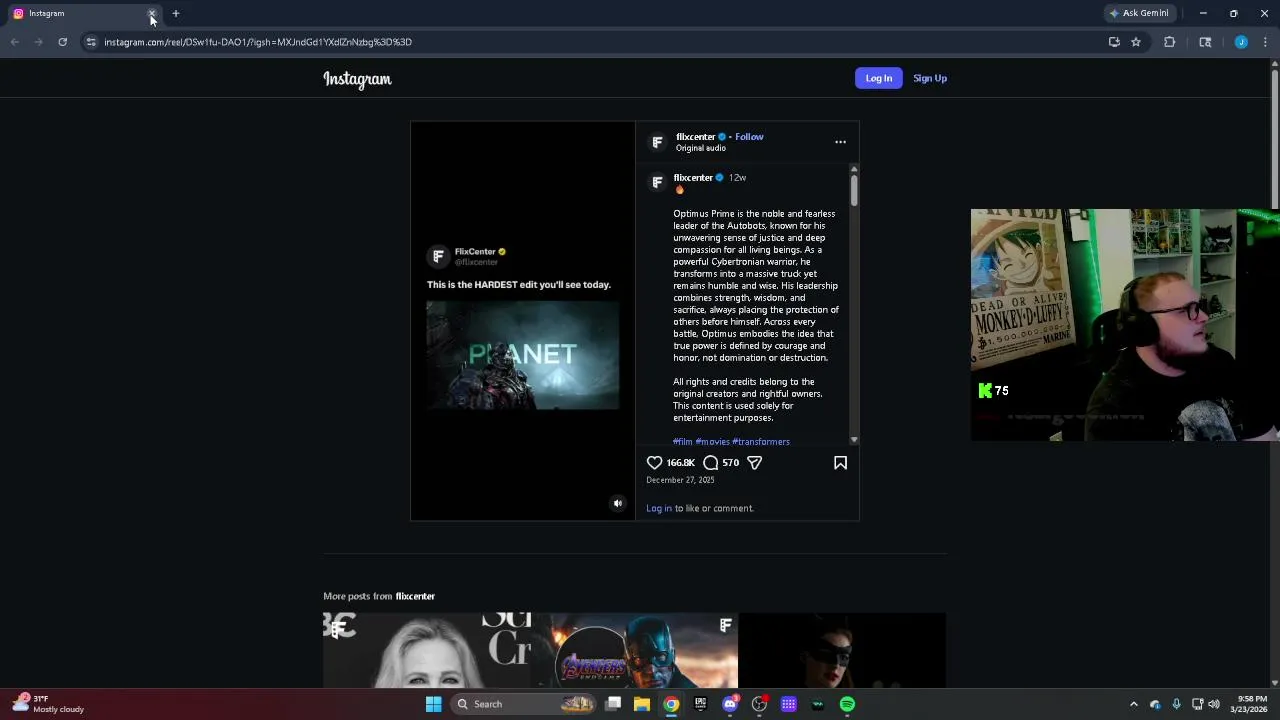Image resolution: width=1280 pixels, height=720 pixels.
Task: Close the Instagram tab
Action: coord(152,14)
